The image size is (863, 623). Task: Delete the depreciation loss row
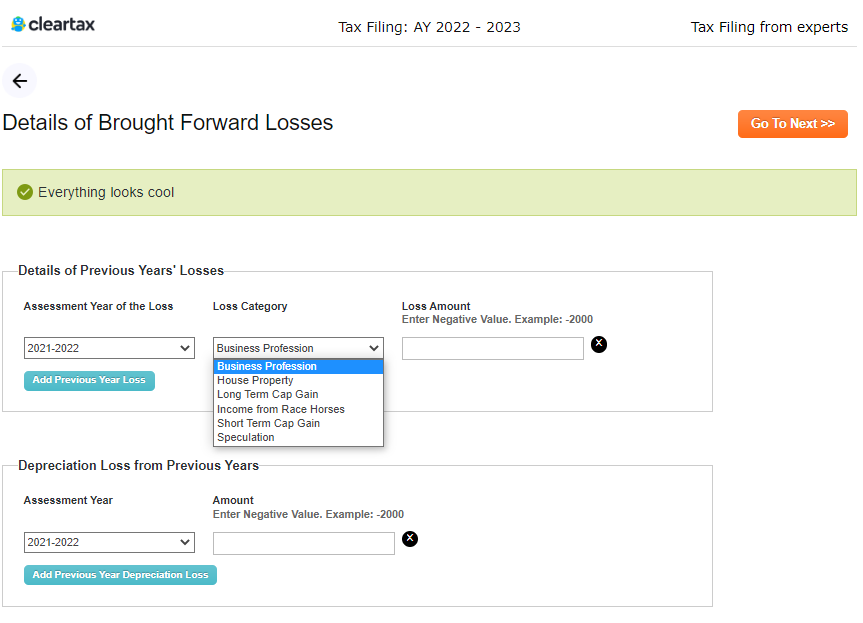point(410,539)
